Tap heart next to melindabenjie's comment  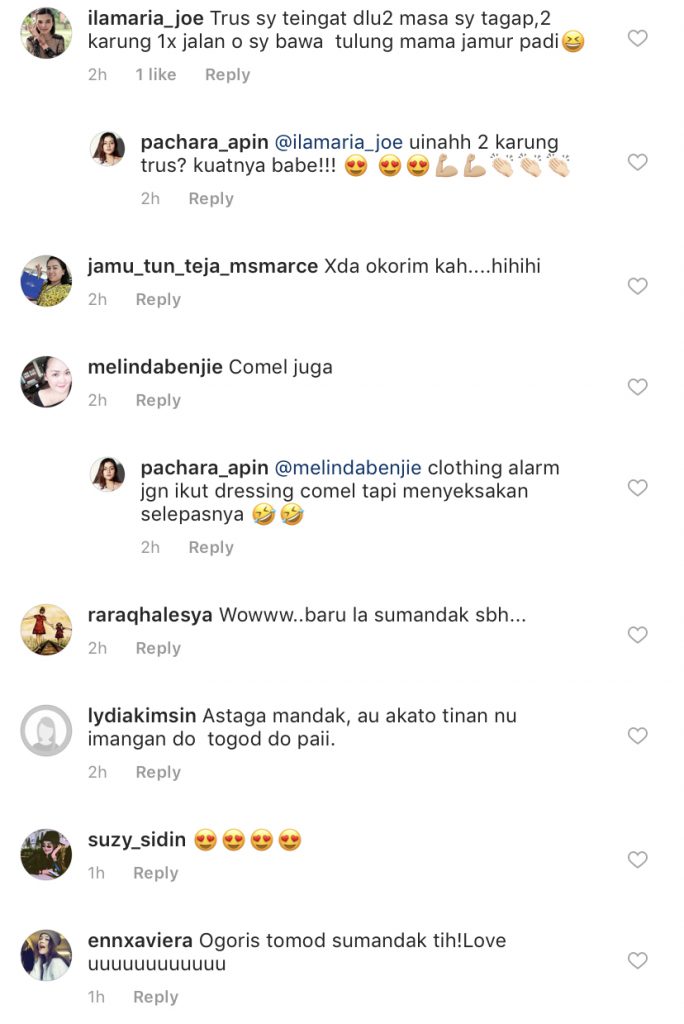click(x=637, y=387)
